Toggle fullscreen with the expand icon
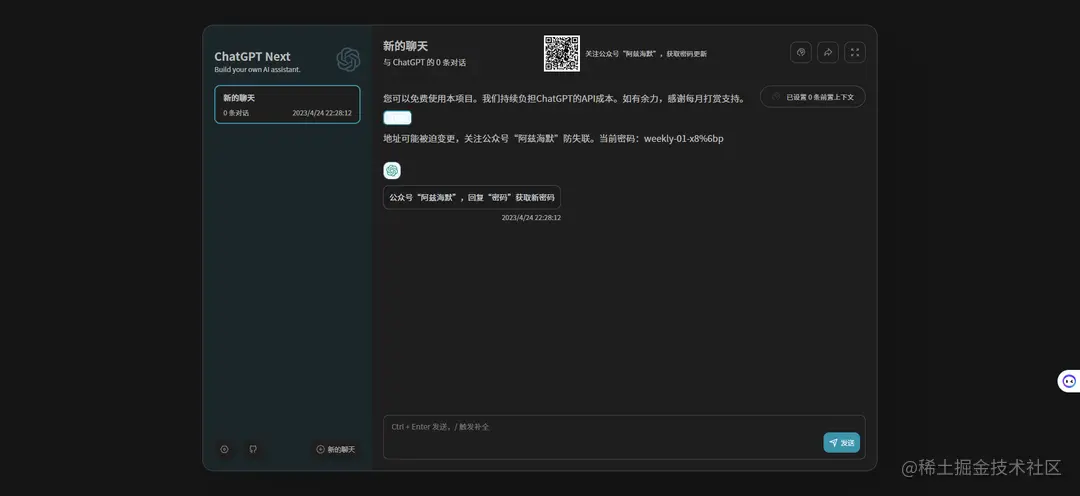The height and width of the screenshot is (496, 1080). (855, 52)
